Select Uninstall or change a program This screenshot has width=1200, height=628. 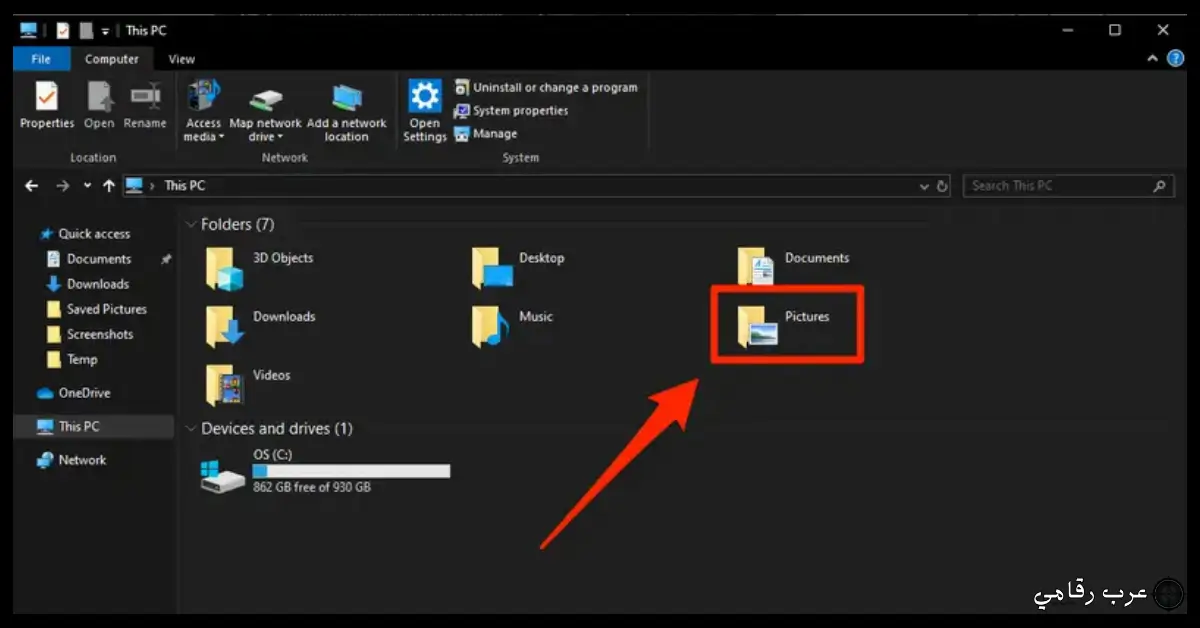[x=546, y=87]
